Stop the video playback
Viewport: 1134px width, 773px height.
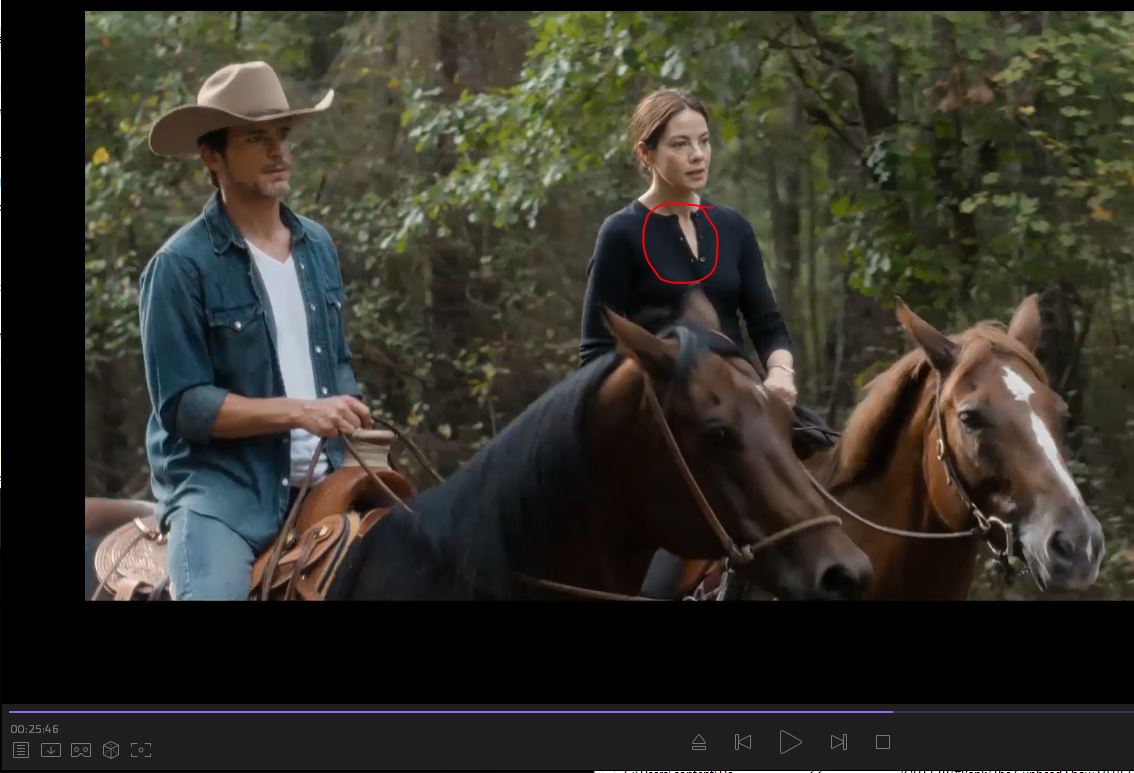[x=882, y=742]
